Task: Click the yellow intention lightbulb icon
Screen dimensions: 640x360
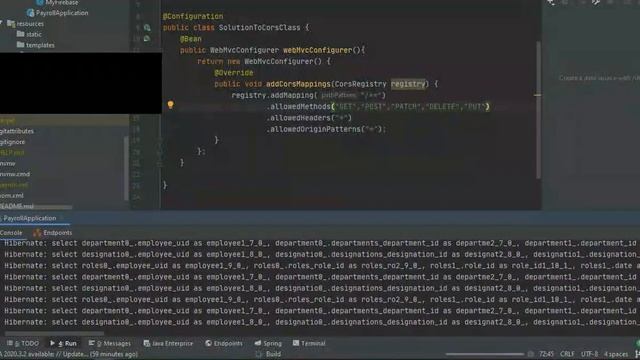Action: point(171,105)
